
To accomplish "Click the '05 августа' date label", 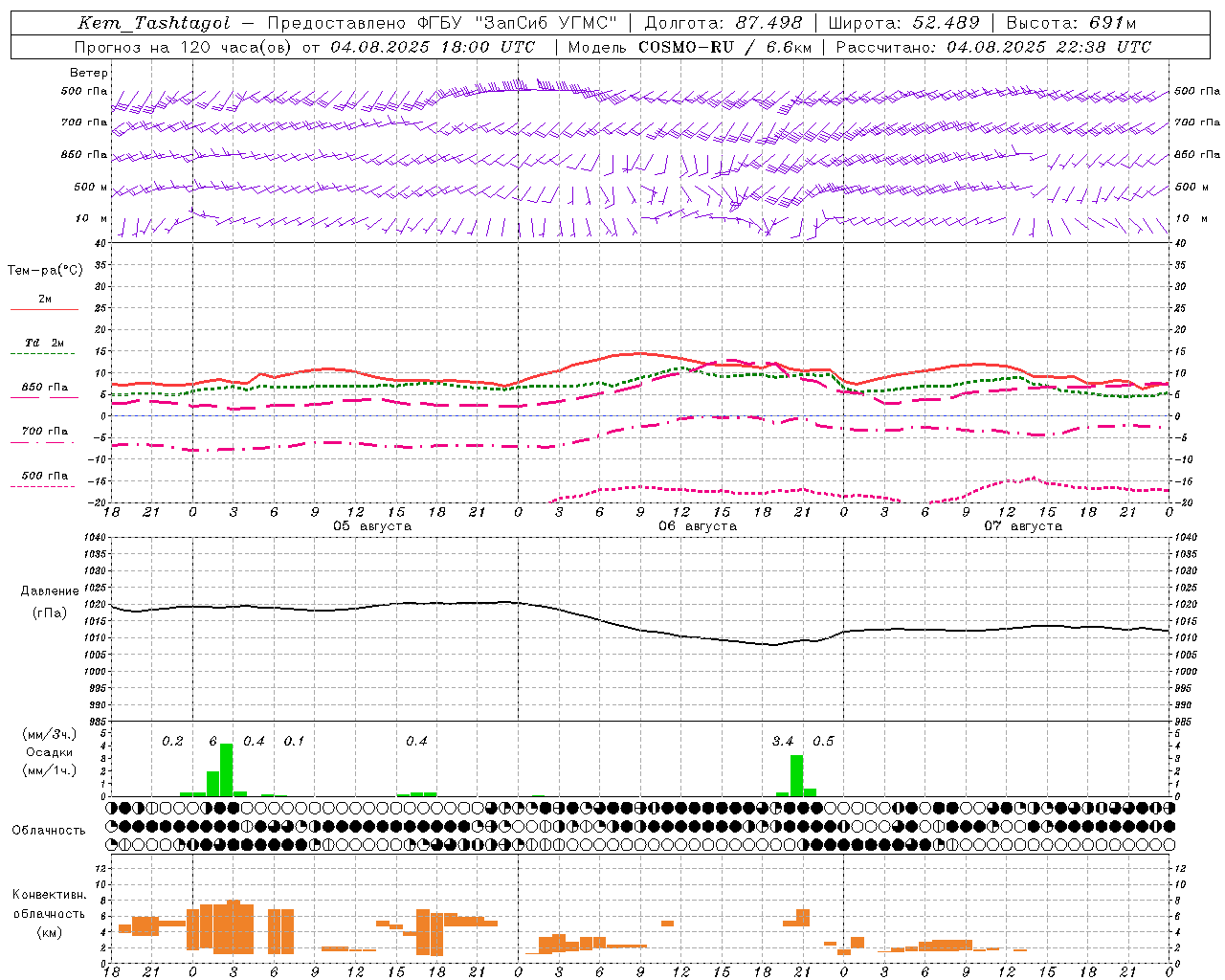I will pos(372,526).
